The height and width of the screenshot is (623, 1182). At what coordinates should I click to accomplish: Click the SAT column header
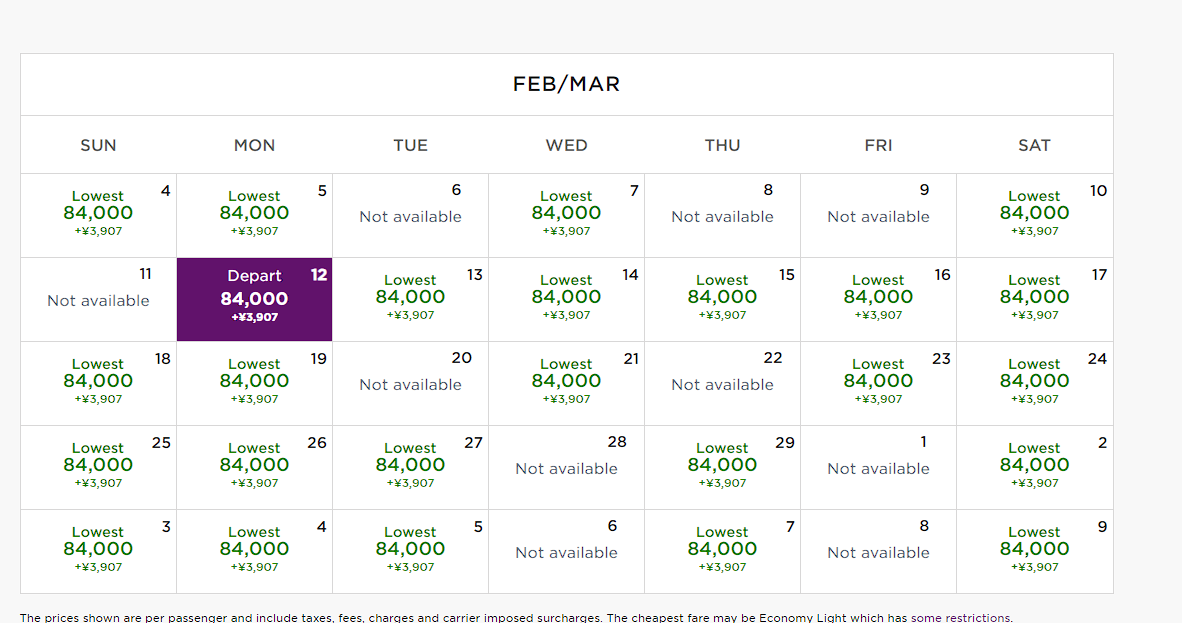(1035, 145)
